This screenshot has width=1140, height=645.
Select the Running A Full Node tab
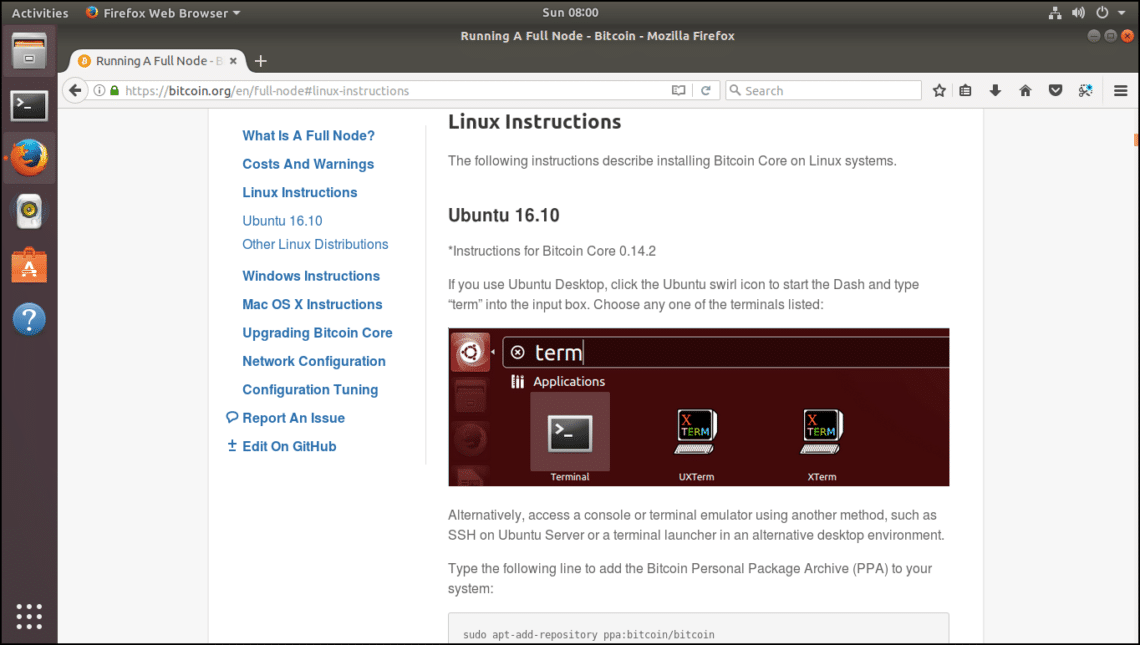[158, 61]
